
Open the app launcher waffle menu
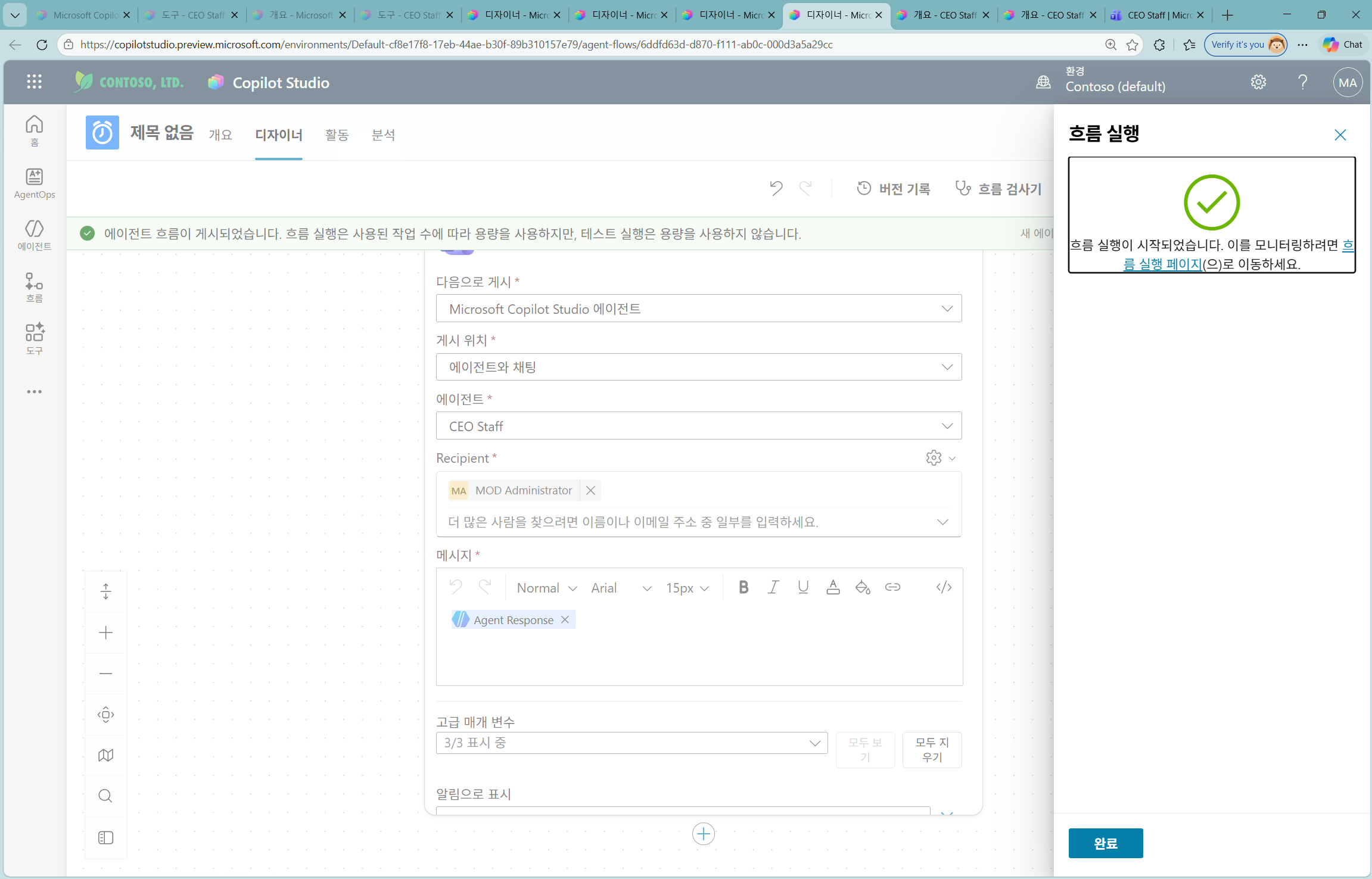[34, 82]
